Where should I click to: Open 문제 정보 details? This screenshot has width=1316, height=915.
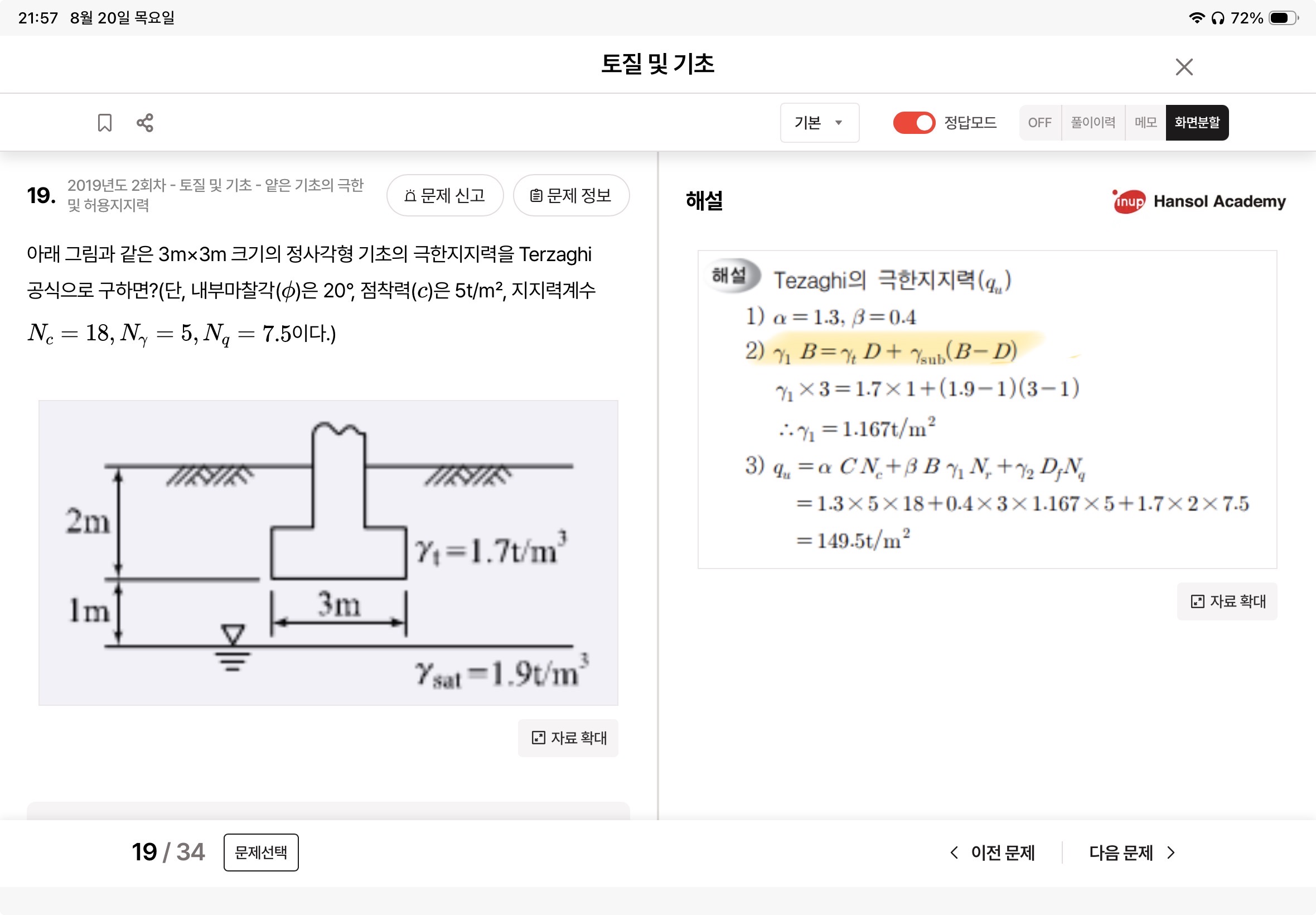[571, 195]
